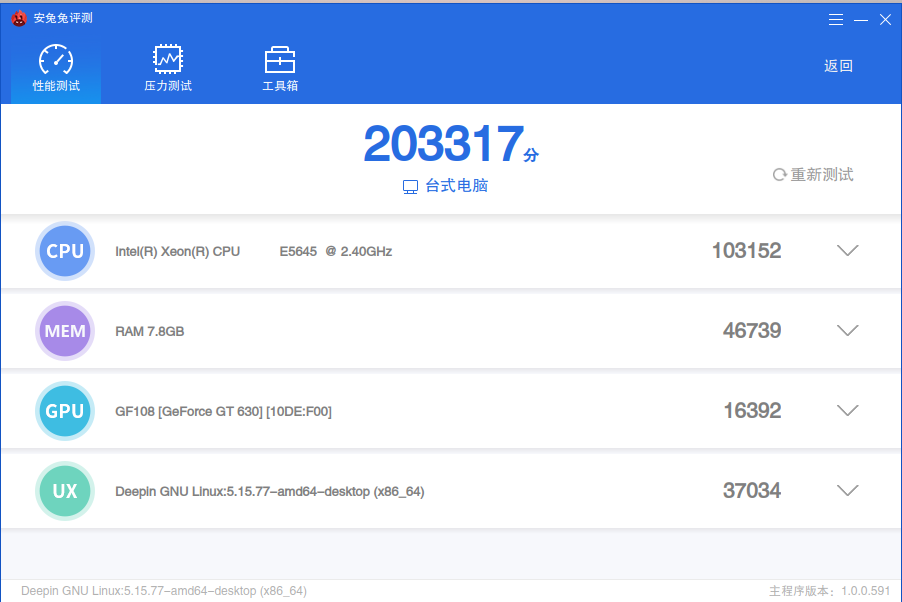
Task: Click the green UX circular badge
Action: 64,490
